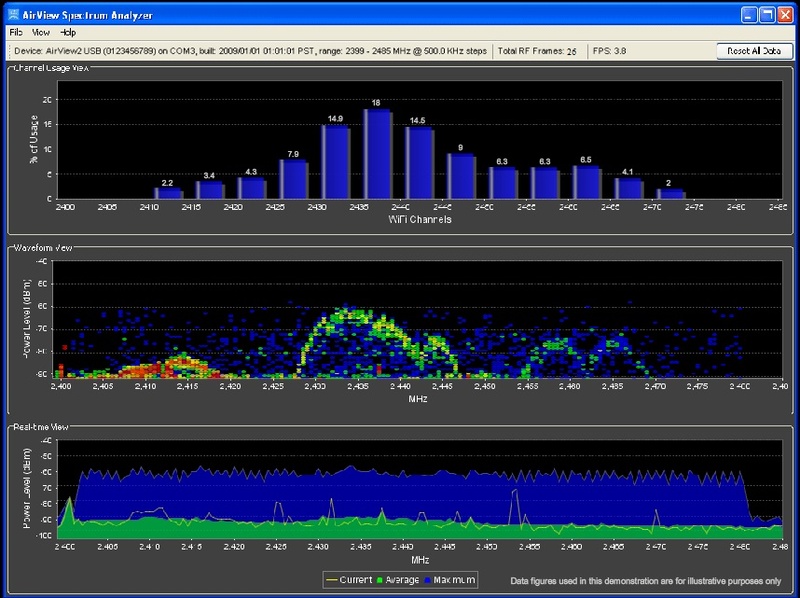Click the device info text in status bar
This screenshot has height=598, width=800.
250,51
